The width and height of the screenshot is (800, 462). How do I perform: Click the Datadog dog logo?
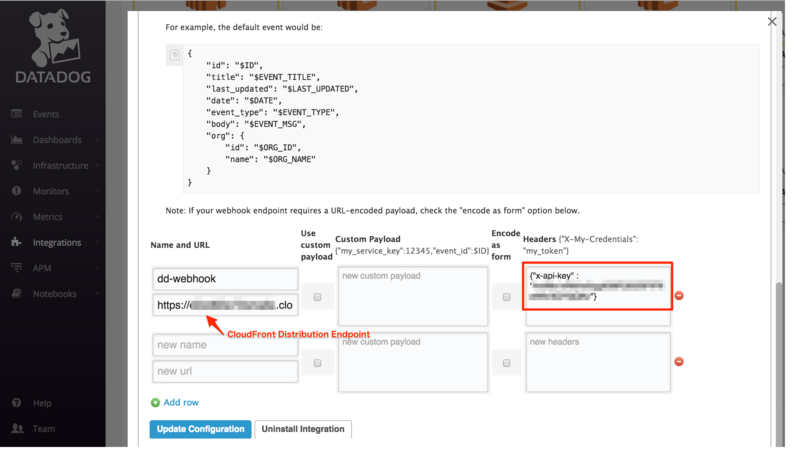tap(54, 38)
